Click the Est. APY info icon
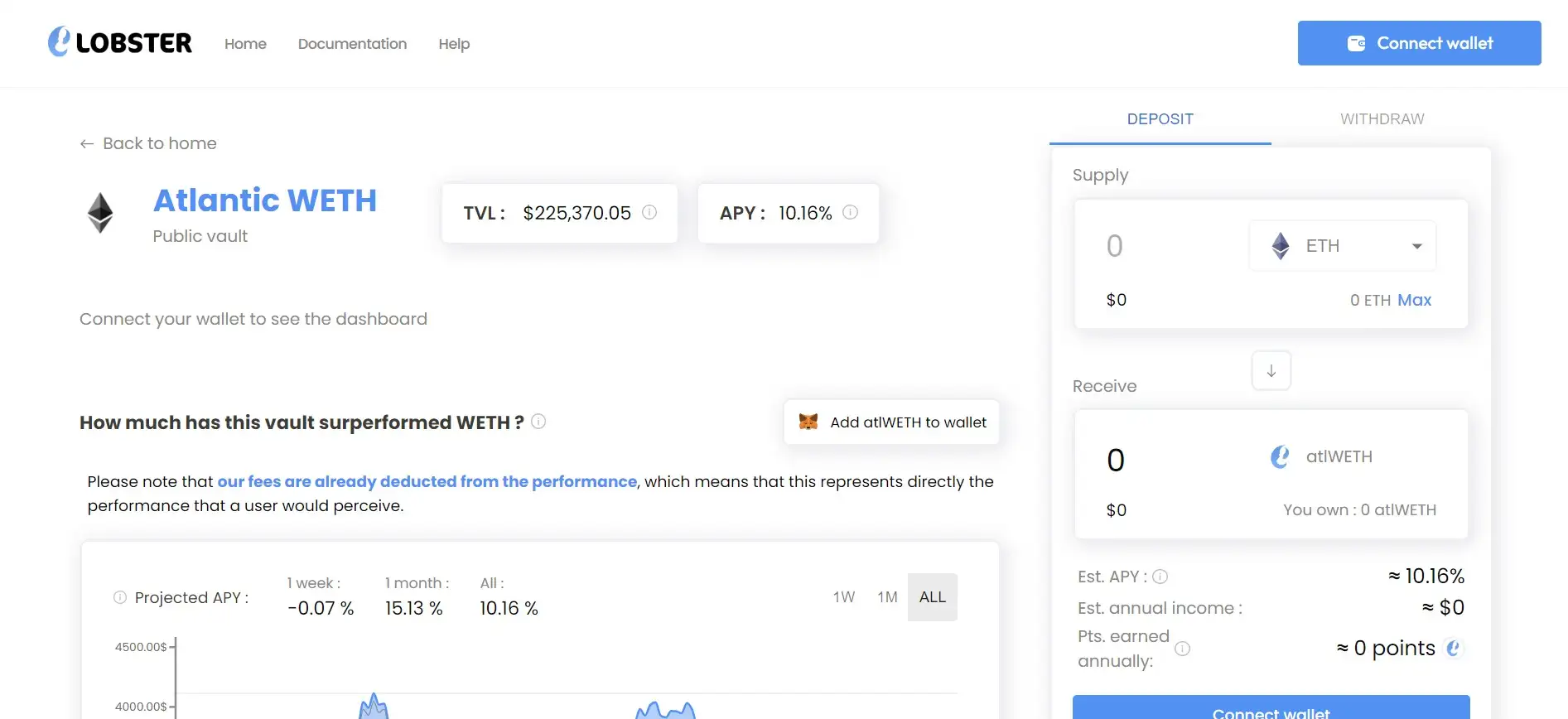The image size is (1568, 719). [1160, 577]
